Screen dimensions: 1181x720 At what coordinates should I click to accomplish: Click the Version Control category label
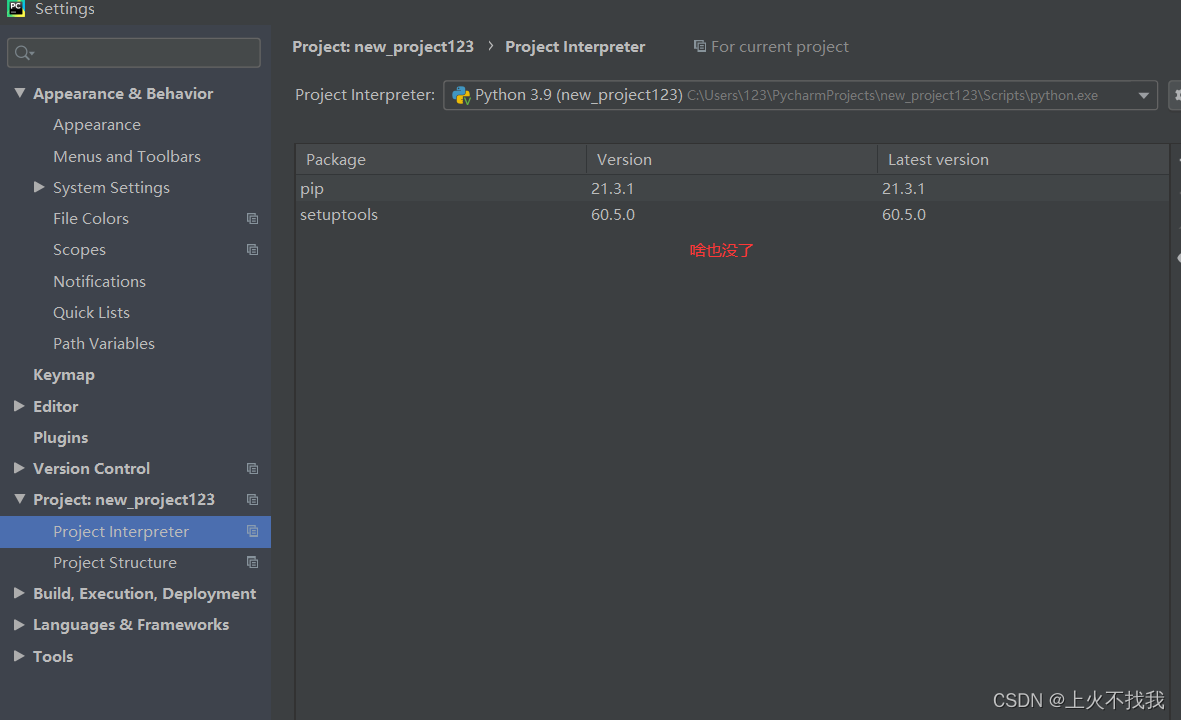91,468
